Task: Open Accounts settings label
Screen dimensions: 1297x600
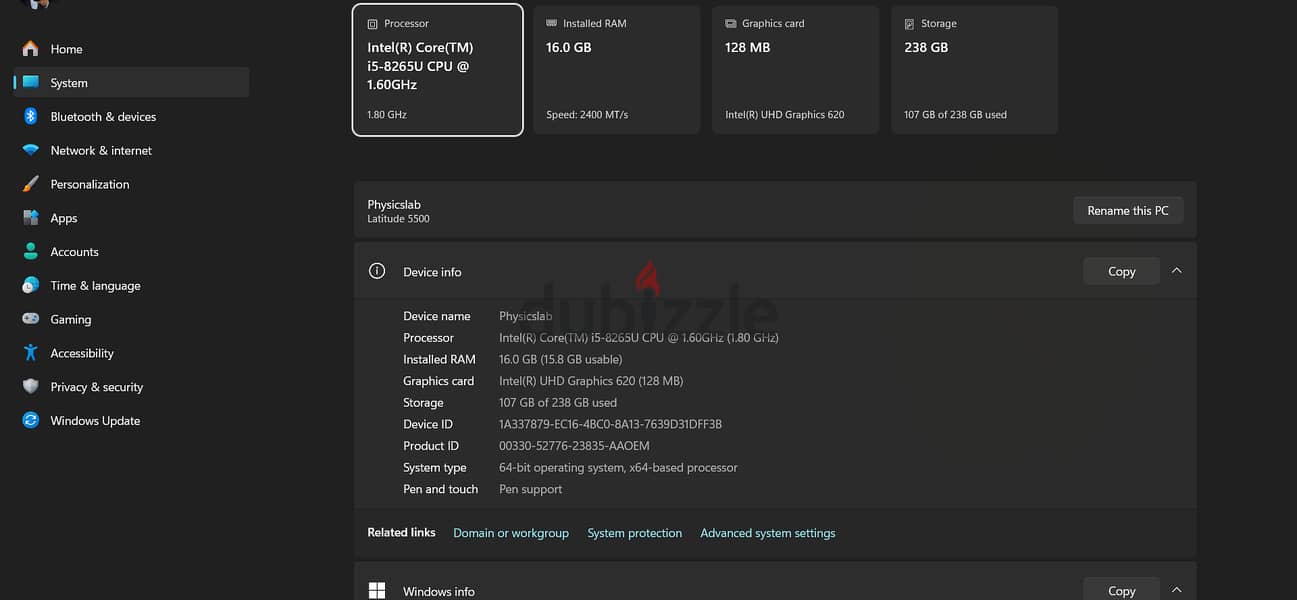Action: [75, 252]
